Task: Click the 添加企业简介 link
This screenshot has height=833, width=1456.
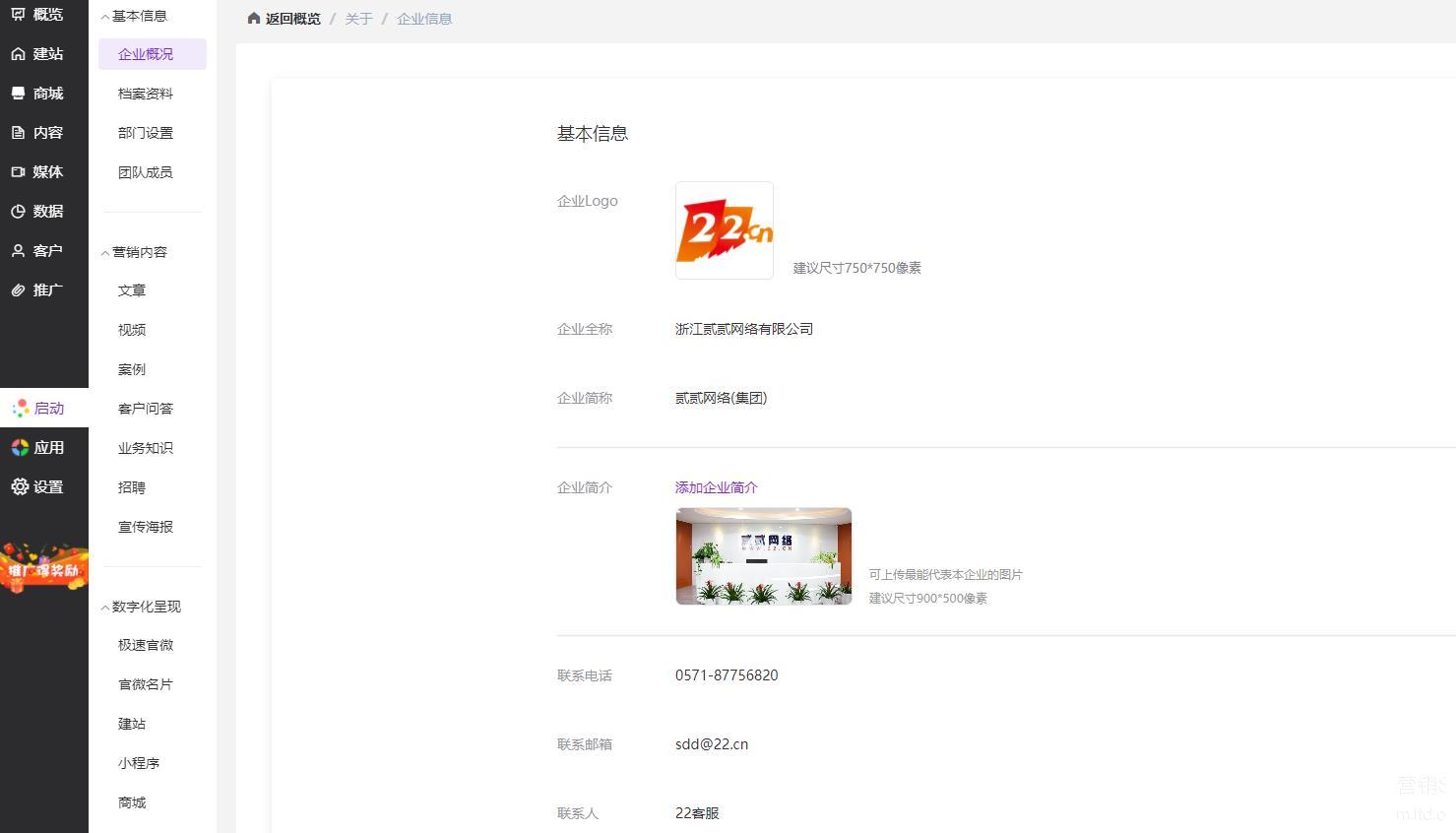Action: point(716,487)
